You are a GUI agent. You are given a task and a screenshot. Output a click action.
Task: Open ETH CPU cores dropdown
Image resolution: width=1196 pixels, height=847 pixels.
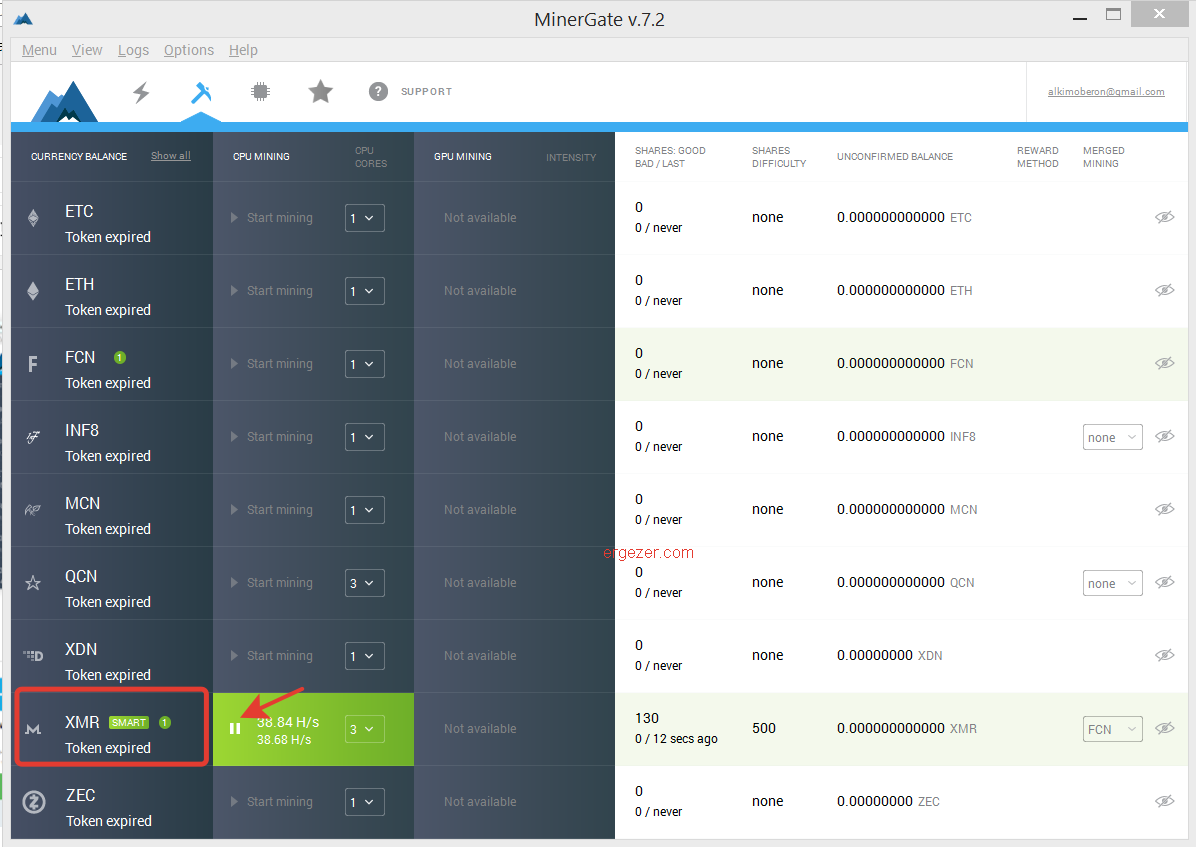(365, 291)
